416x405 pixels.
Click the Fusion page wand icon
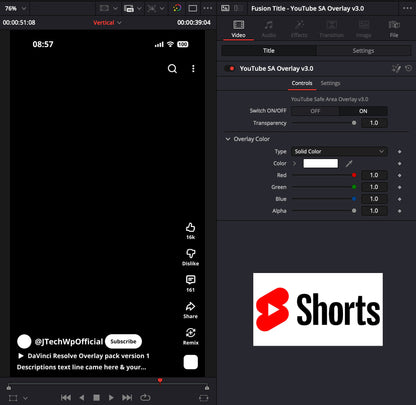tap(396, 68)
